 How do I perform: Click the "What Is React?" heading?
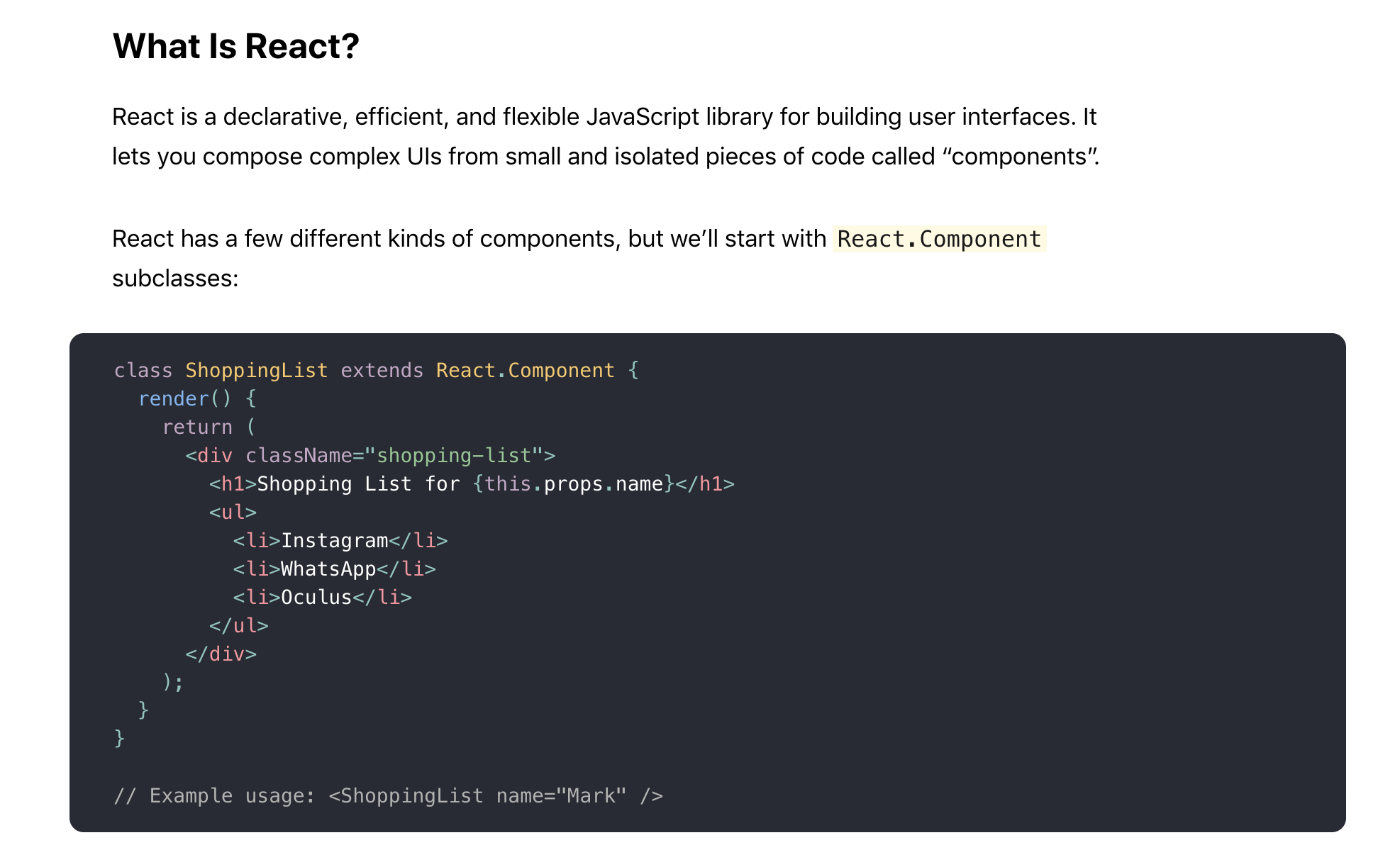point(235,47)
